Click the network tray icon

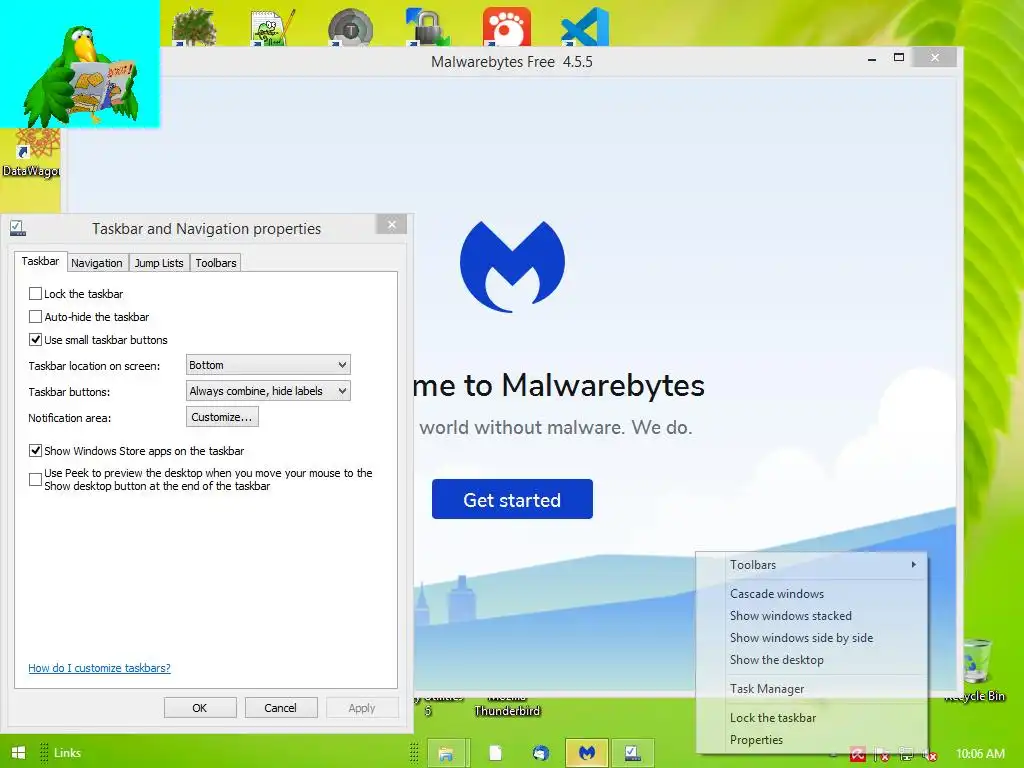point(906,754)
